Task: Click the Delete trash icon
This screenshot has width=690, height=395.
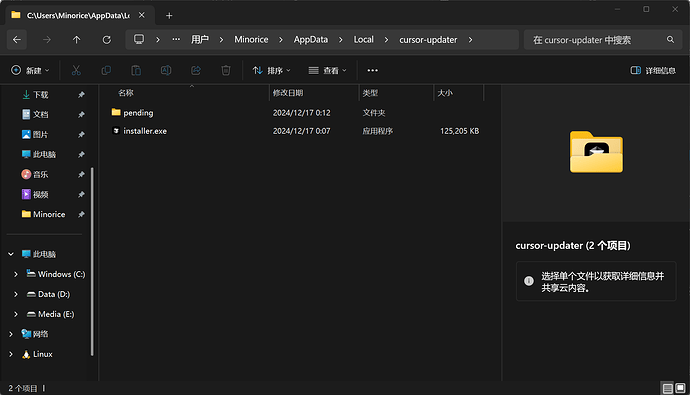Action: click(x=226, y=70)
